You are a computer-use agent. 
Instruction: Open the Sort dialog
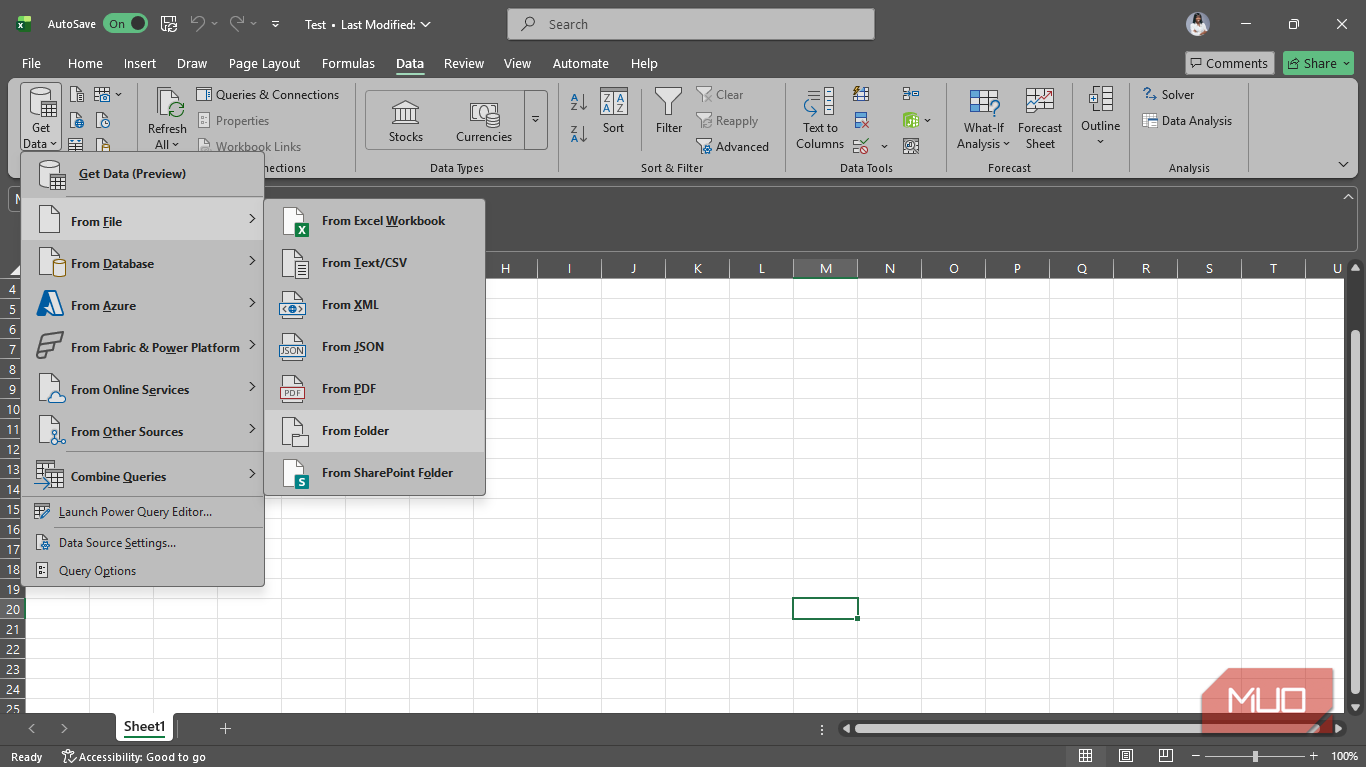tap(613, 111)
